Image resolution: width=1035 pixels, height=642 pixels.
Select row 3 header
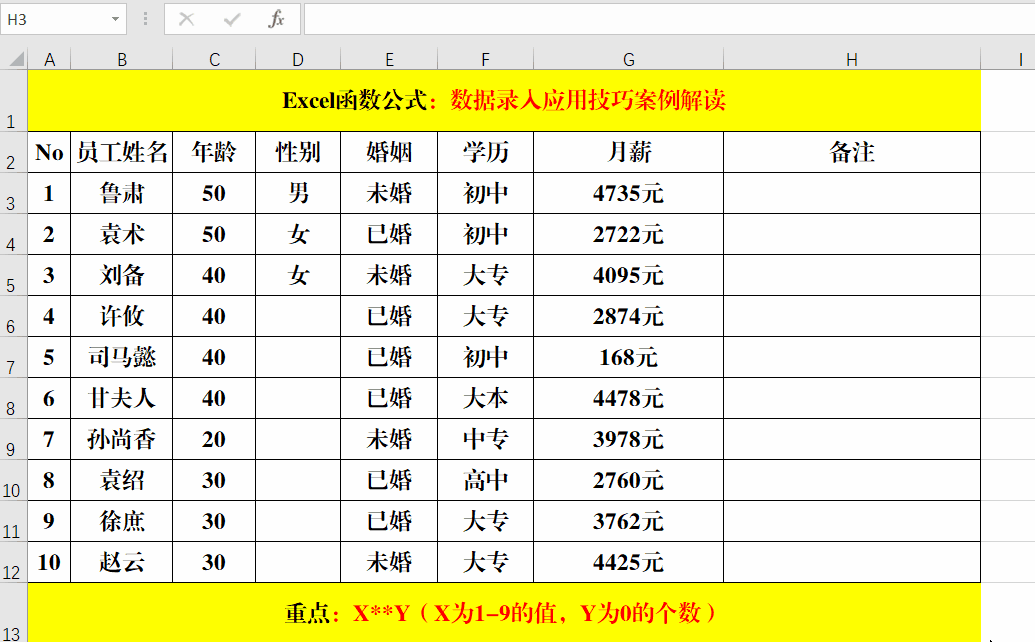13,193
